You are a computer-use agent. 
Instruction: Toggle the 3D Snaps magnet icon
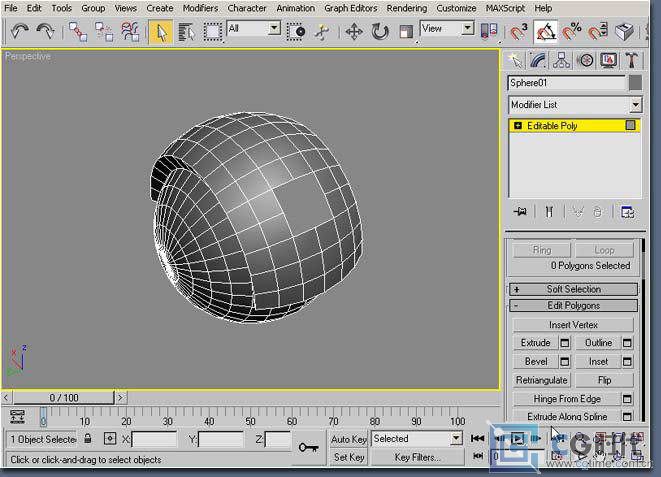point(519,32)
